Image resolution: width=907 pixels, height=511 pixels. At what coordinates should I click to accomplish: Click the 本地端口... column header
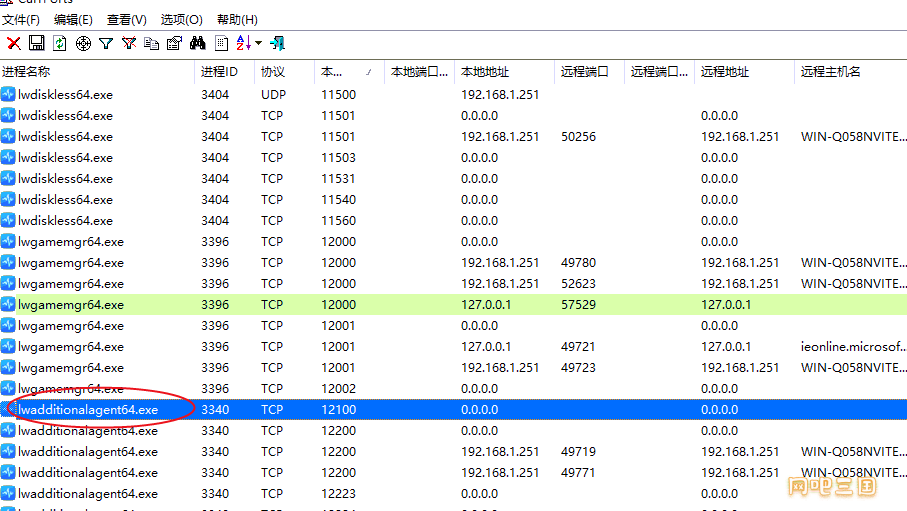[419, 72]
